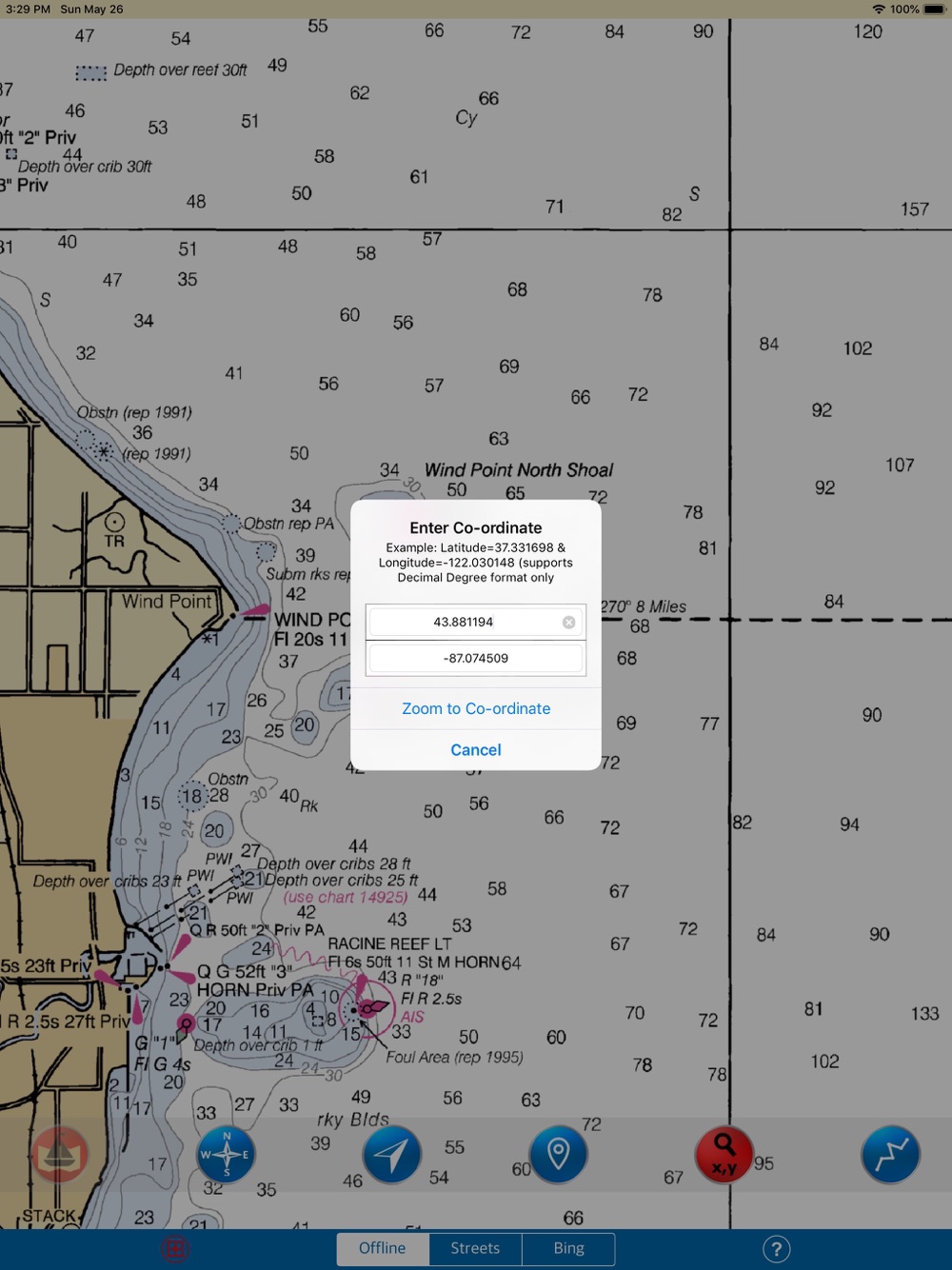Open help with the question mark icon
The height and width of the screenshot is (1270, 952).
pyautogui.click(x=776, y=1249)
